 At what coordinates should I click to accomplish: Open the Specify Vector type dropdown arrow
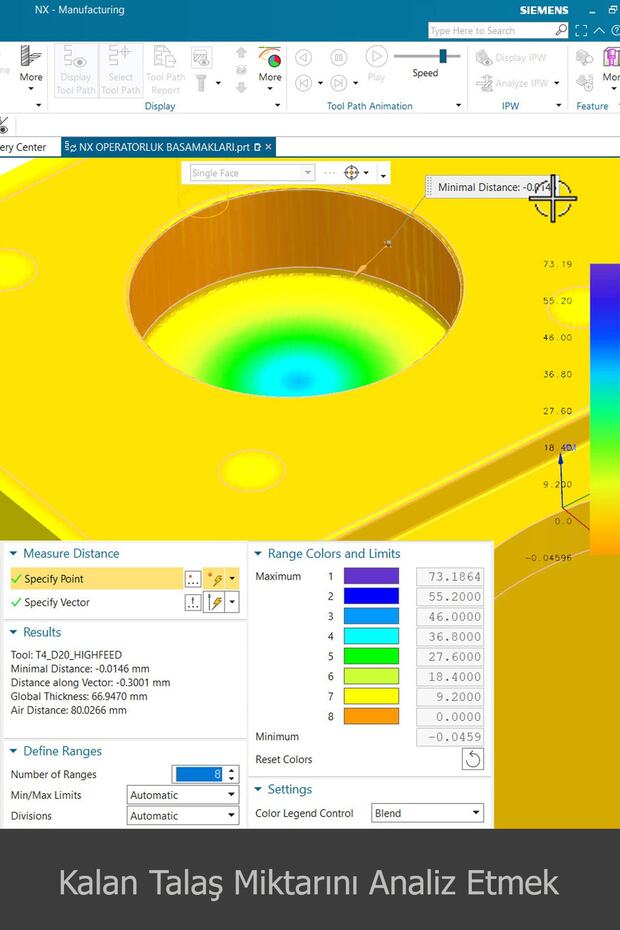(x=232, y=602)
